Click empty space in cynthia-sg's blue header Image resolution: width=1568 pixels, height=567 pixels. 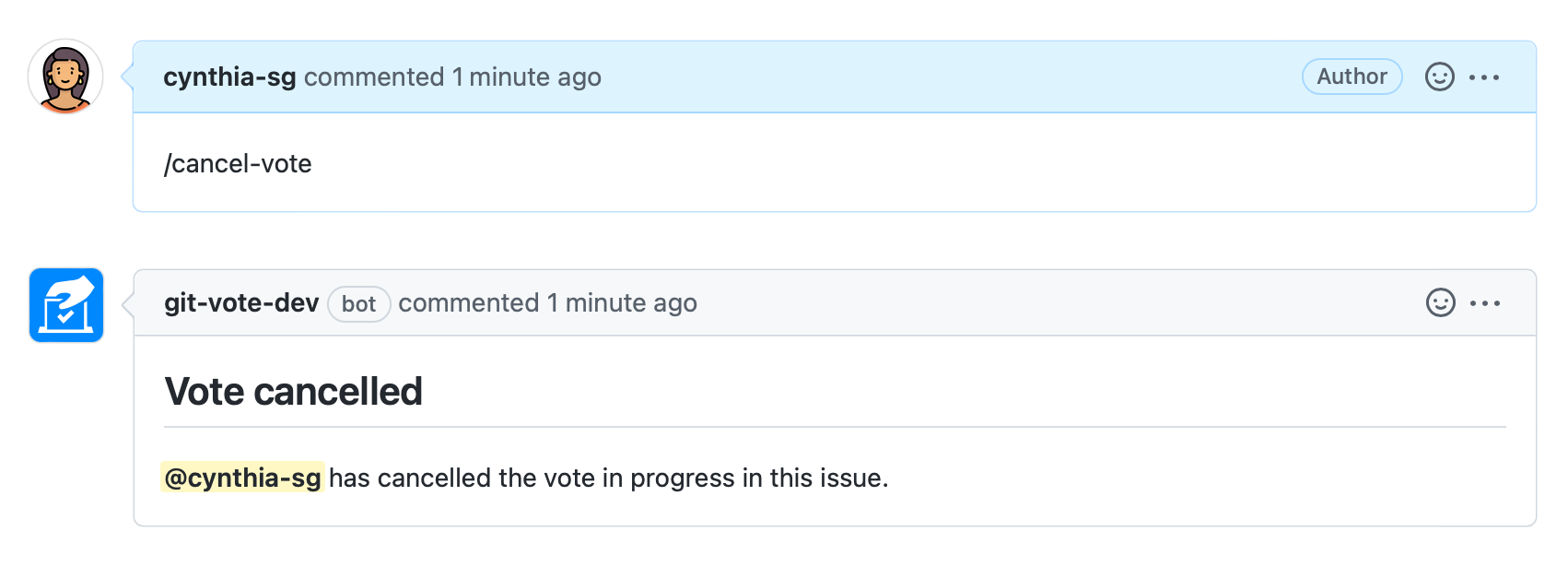point(949,77)
